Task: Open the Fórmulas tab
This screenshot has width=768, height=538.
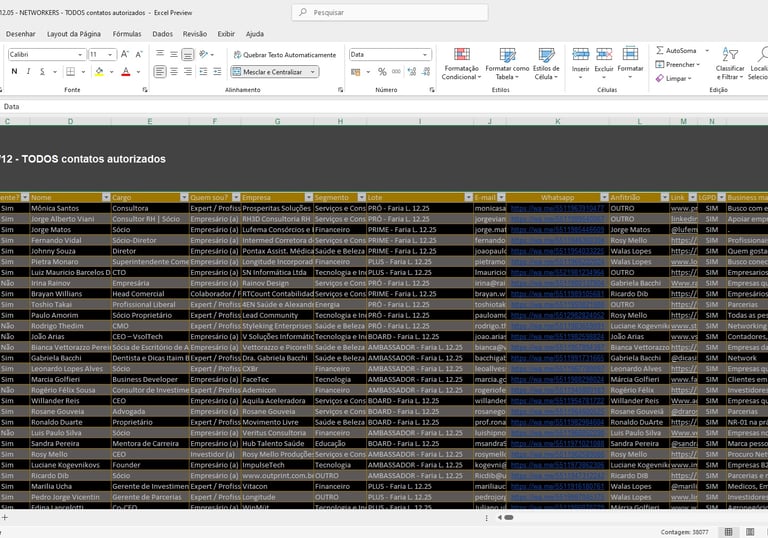Action: pyautogui.click(x=127, y=34)
